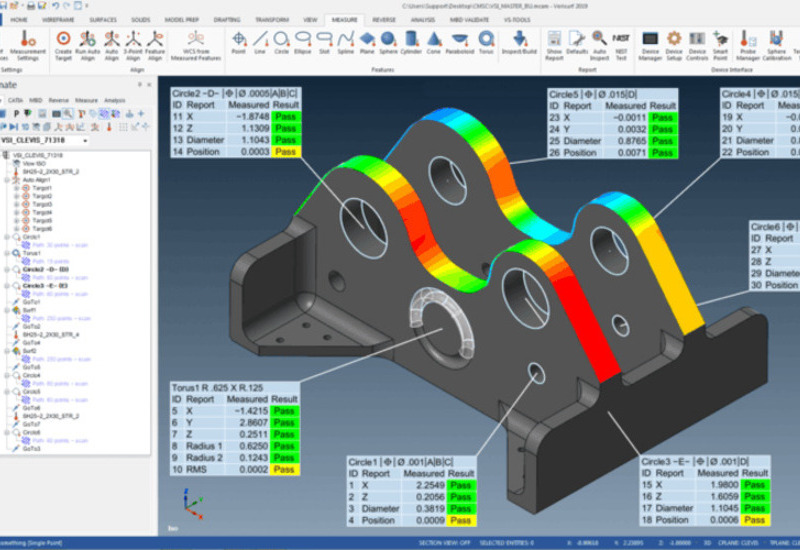This screenshot has width=800, height=550.
Task: Select the Circle measure feature
Action: pyautogui.click(x=281, y=43)
